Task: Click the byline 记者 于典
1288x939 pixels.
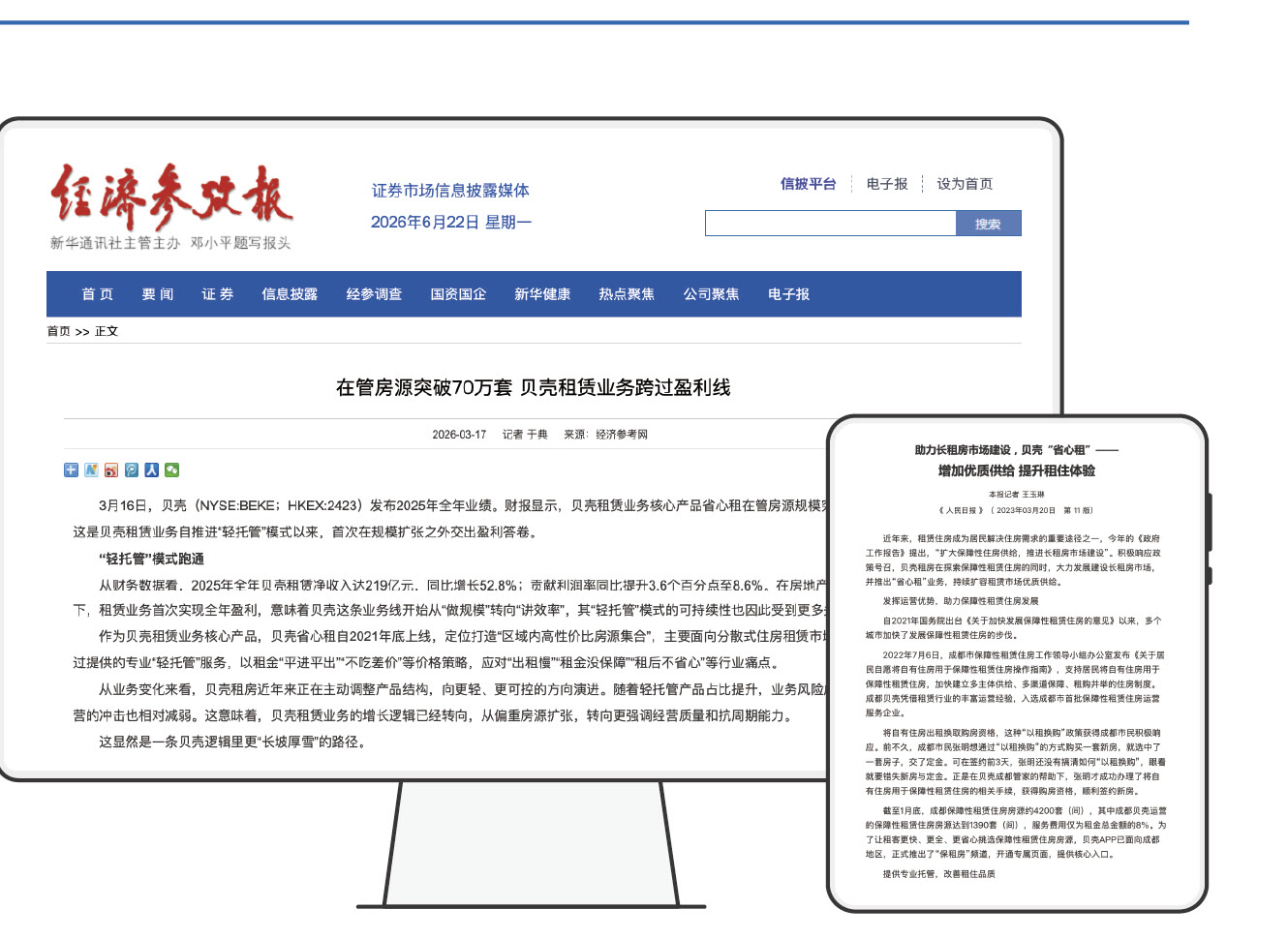Action: [x=525, y=435]
